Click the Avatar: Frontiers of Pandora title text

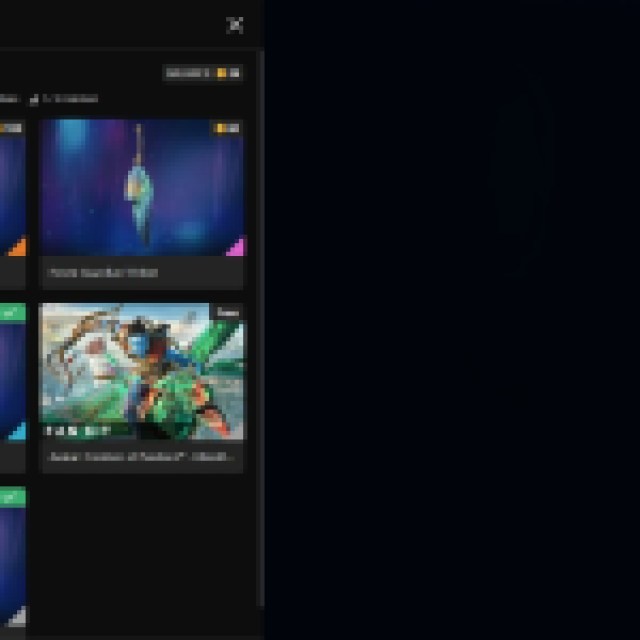click(142, 457)
